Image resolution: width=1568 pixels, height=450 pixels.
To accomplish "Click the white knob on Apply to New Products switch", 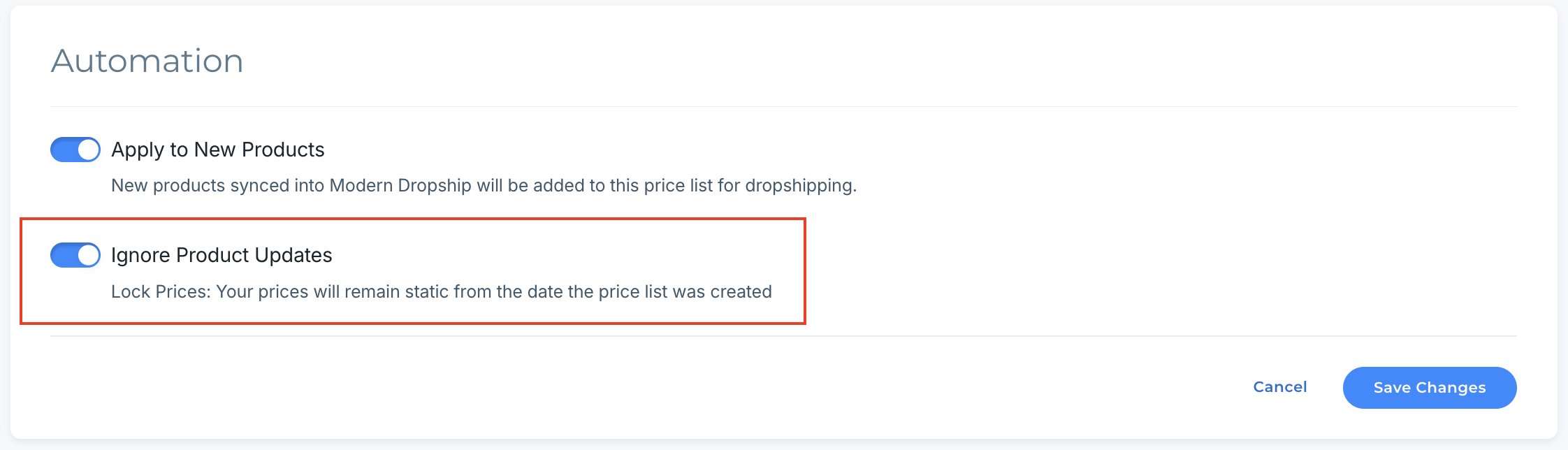I will click(88, 150).
